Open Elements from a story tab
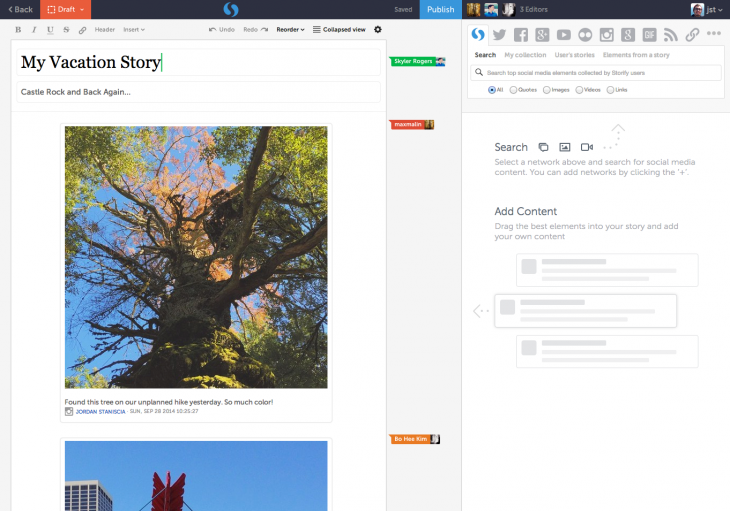The image size is (730, 511). pos(636,55)
